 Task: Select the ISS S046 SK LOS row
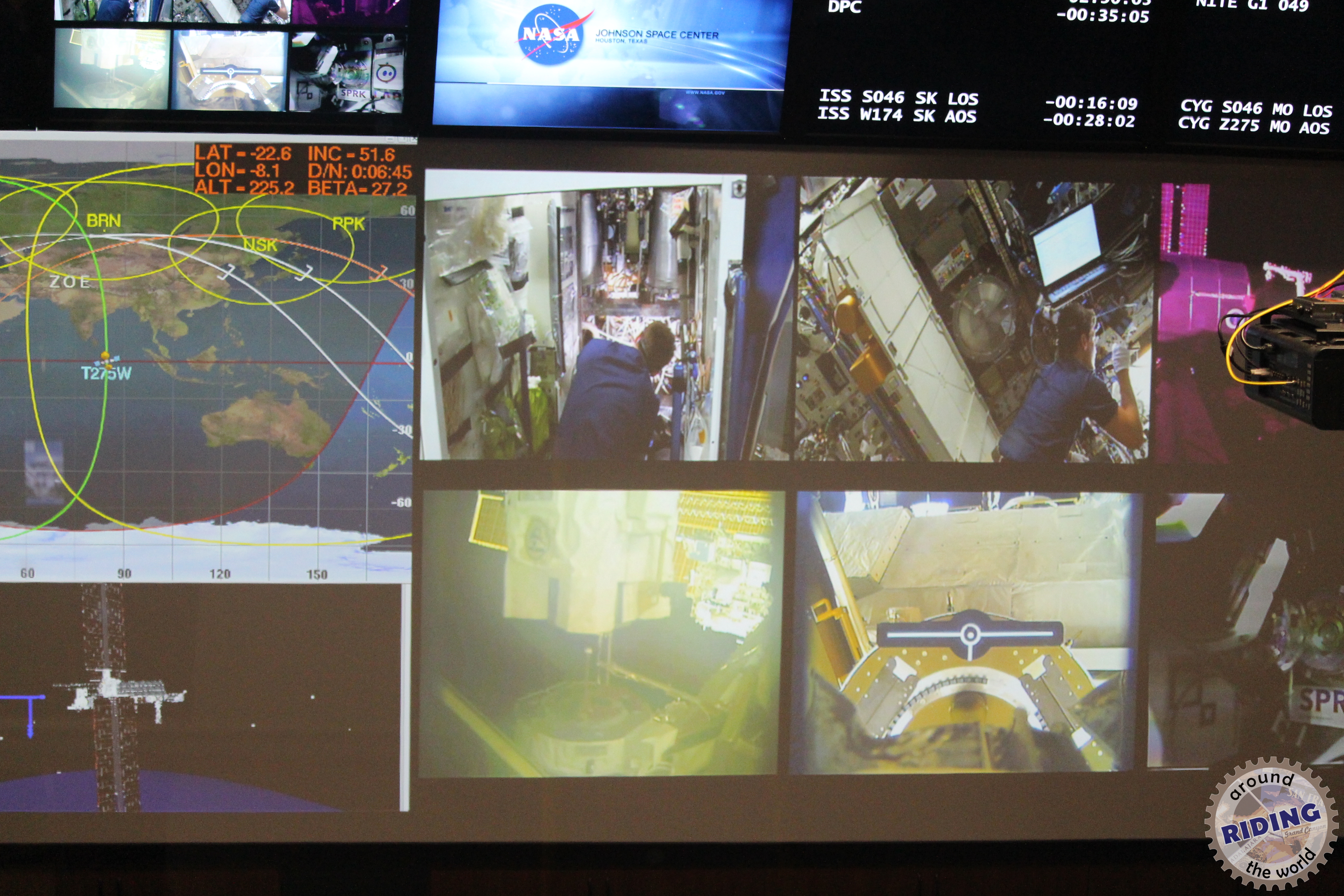pos(899,97)
